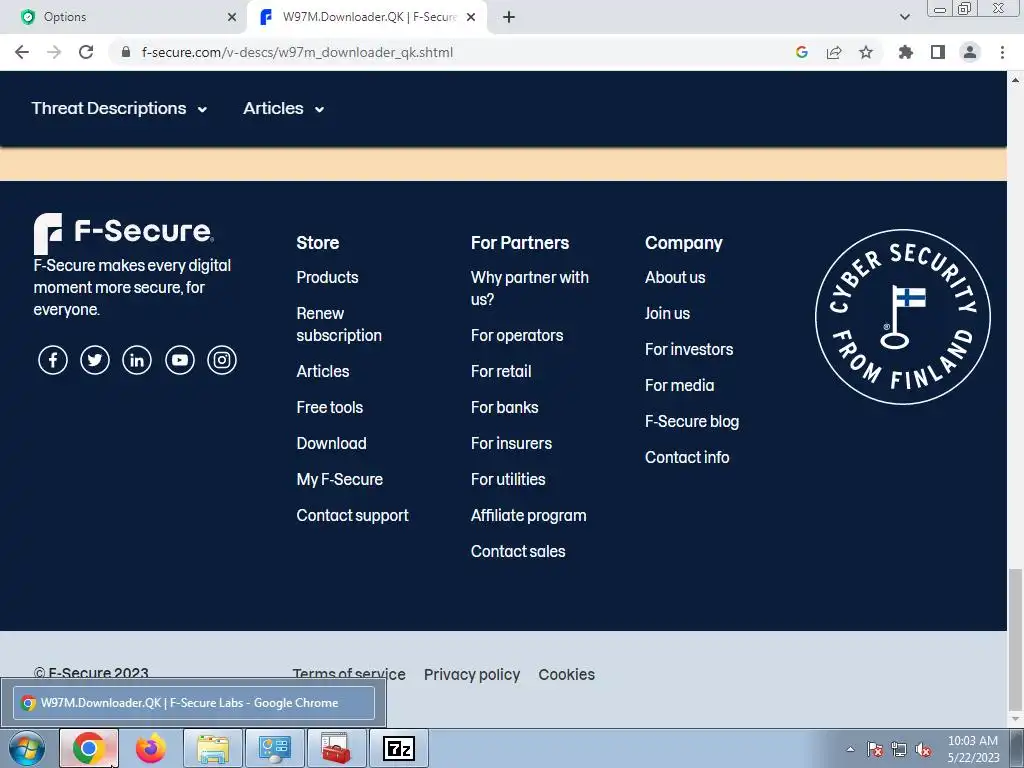Bookmark this page with star icon
This screenshot has height=768, width=1024.
tap(866, 52)
